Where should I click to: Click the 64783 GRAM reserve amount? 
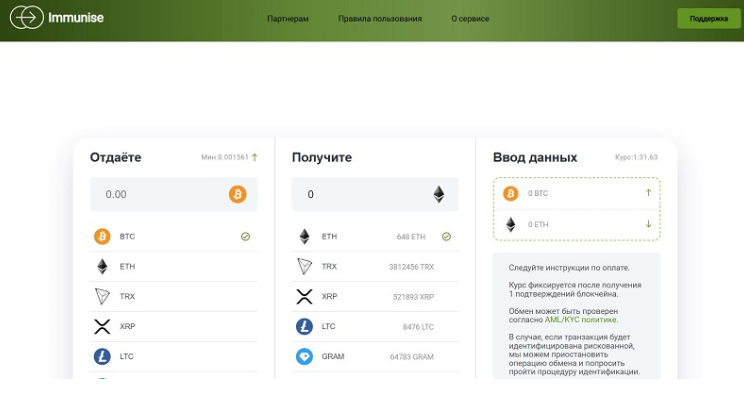(411, 357)
